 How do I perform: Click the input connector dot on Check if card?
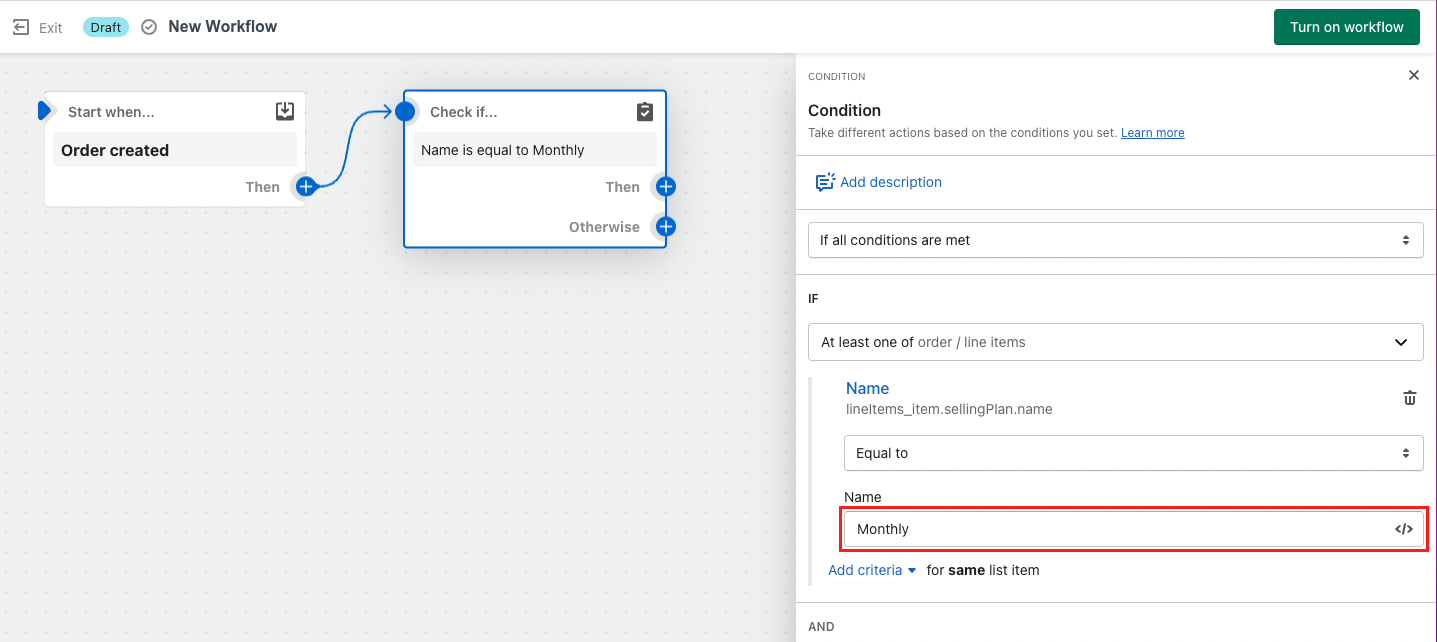(x=405, y=111)
